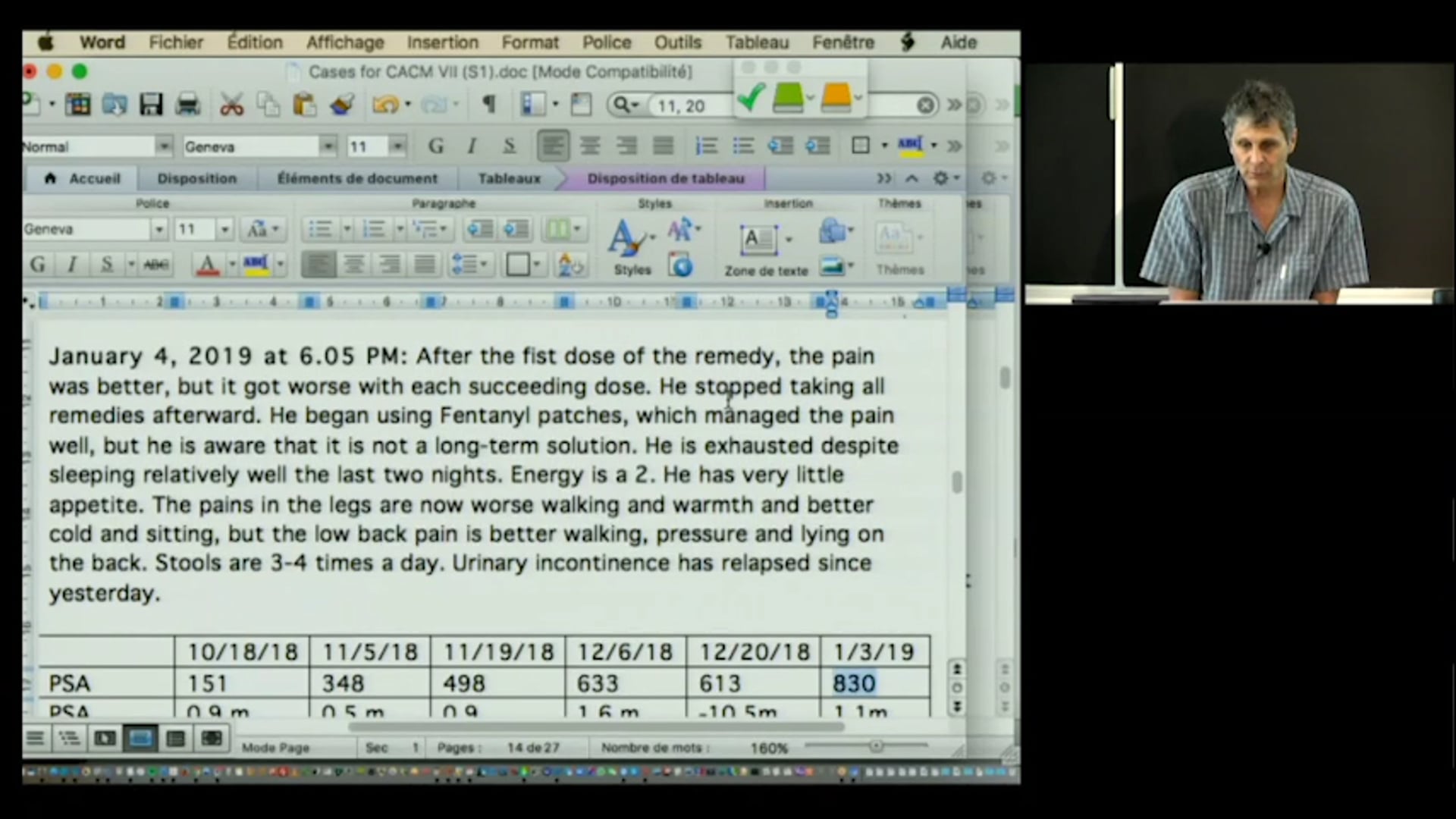Click the numbered list icon in ribbon
Screen dimensions: 1456x819
click(374, 229)
